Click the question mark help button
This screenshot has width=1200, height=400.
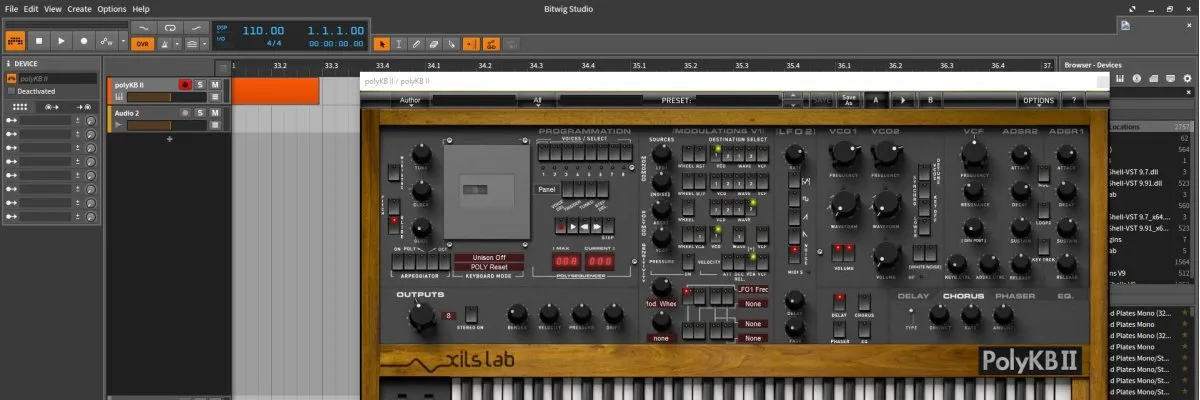1073,100
